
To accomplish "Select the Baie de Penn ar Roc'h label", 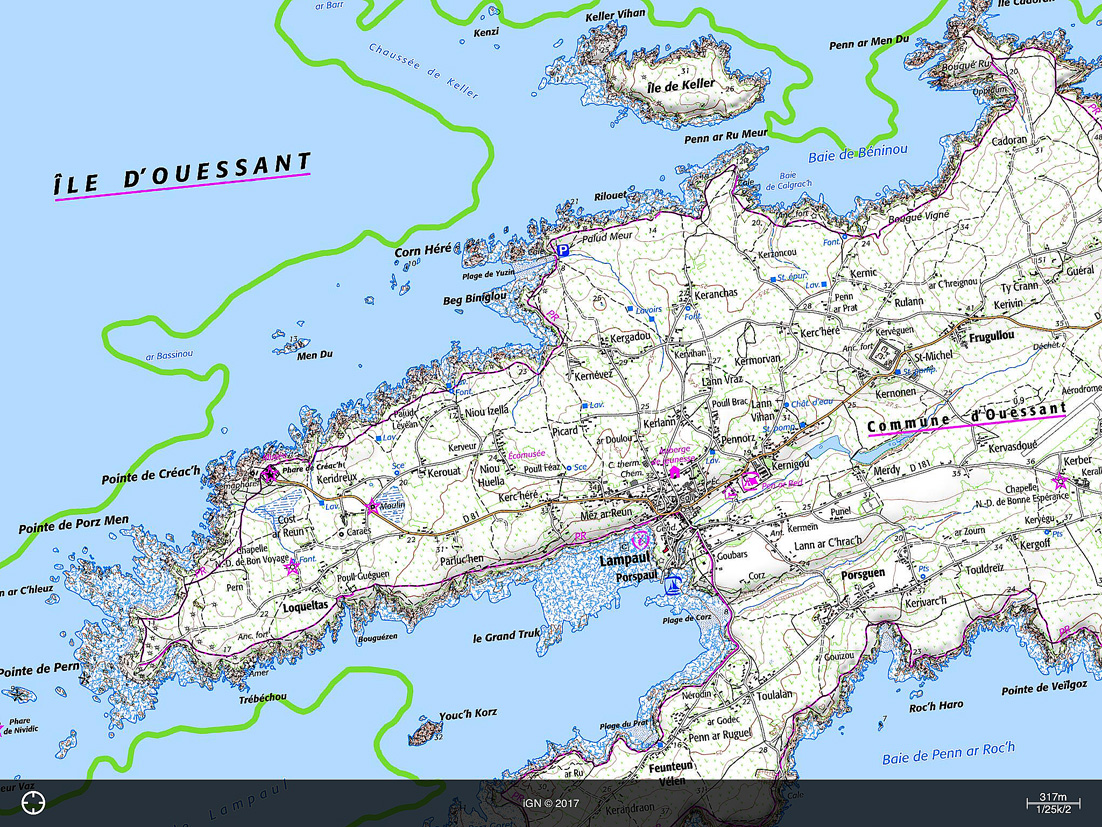I will coord(949,754).
